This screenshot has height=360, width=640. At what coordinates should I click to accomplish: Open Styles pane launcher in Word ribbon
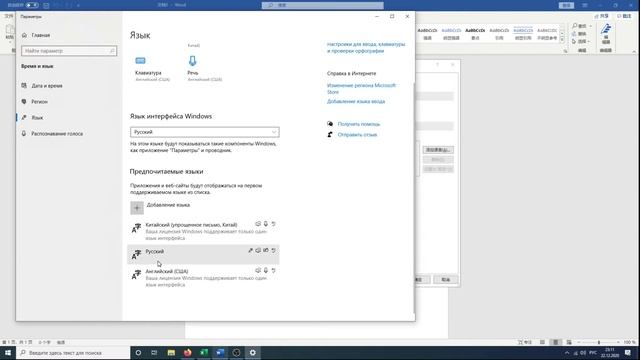[565, 51]
